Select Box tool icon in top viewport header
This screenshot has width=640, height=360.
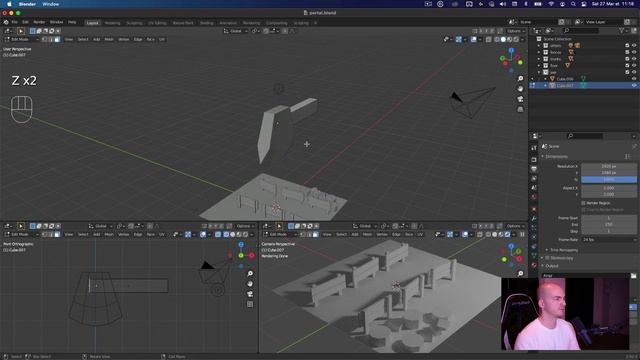pos(21,31)
